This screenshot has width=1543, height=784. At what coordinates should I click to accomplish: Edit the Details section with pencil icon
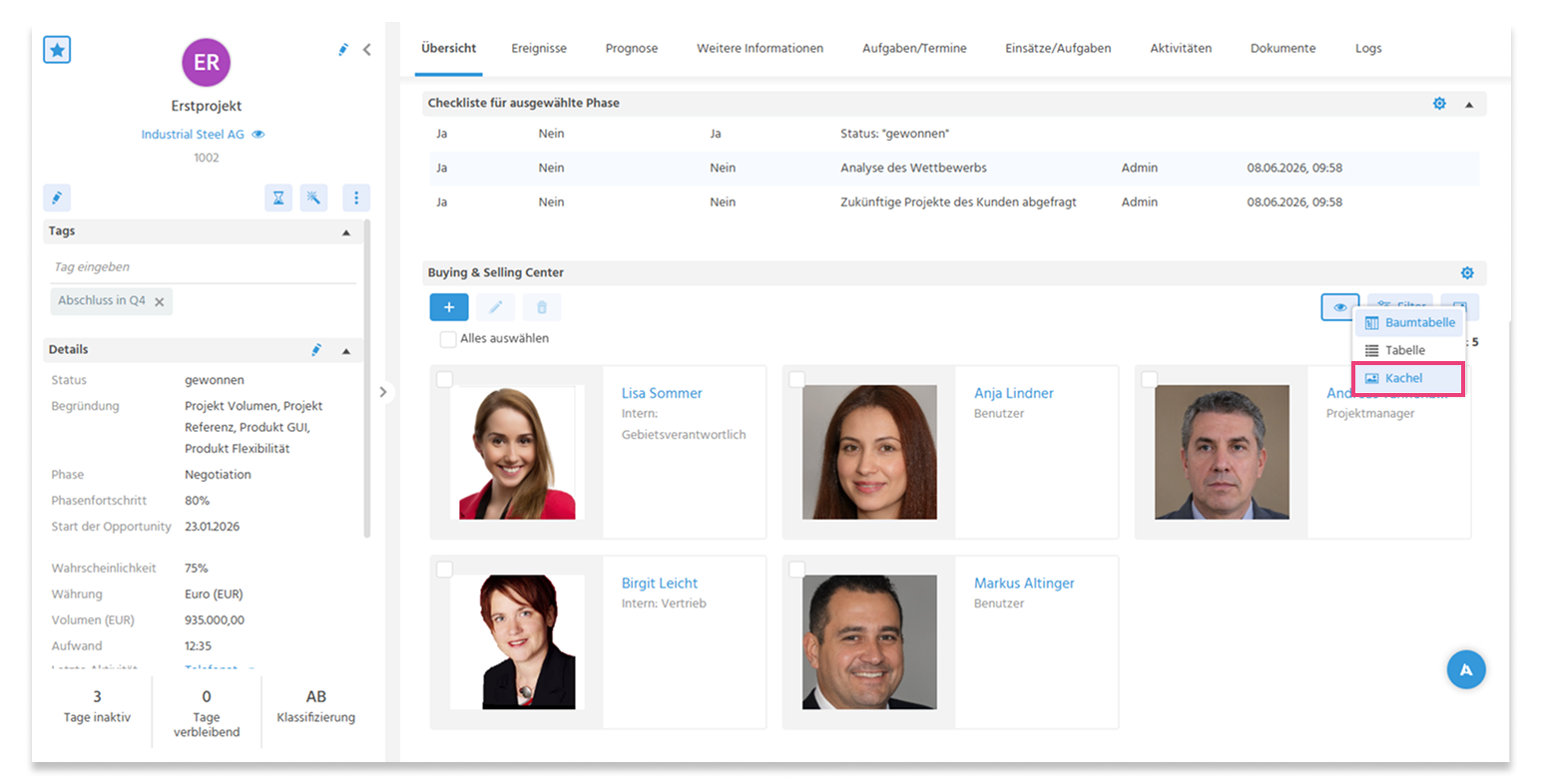(316, 350)
